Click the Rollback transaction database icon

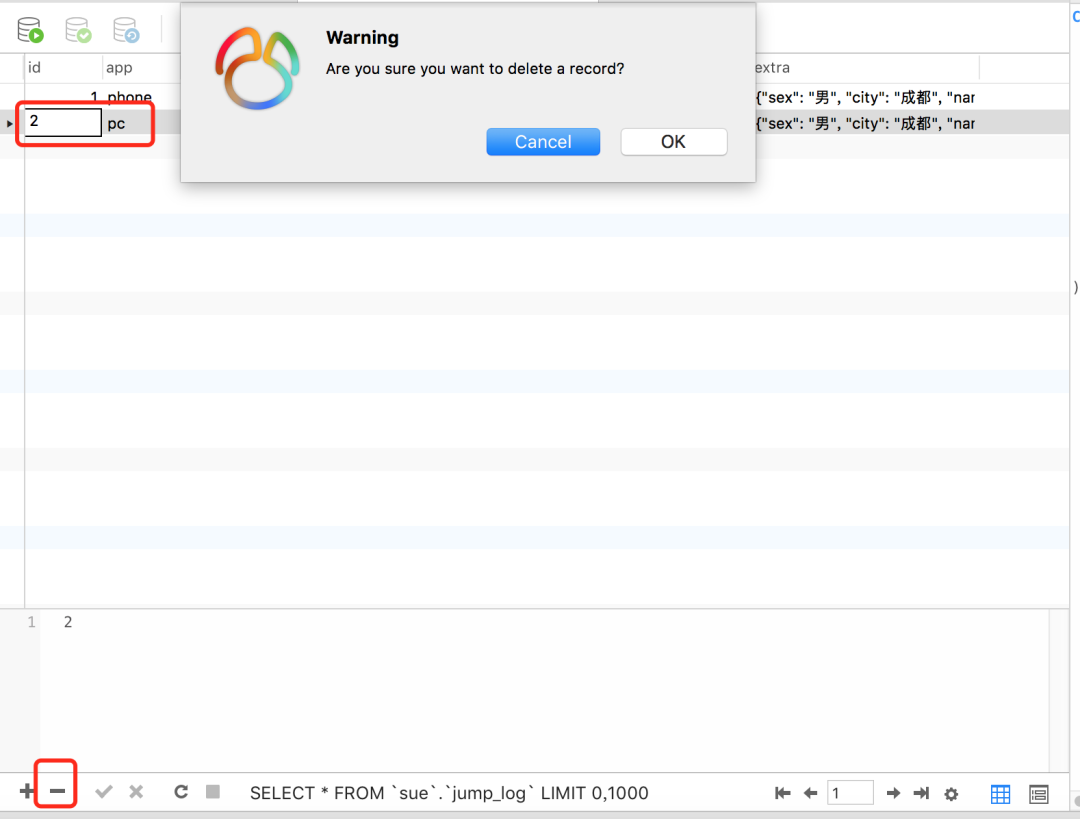126,30
